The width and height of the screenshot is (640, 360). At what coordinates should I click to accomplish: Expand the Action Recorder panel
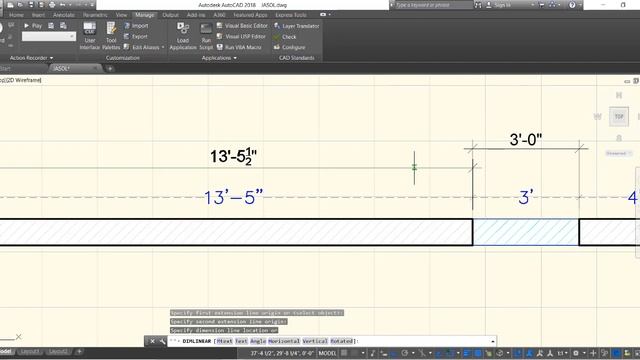[31, 58]
